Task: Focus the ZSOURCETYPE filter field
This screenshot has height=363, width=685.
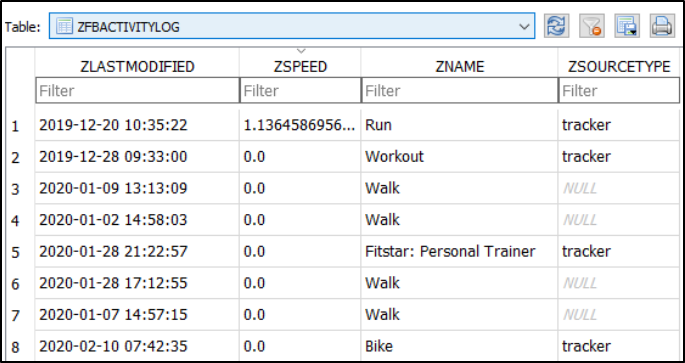Action: click(x=619, y=90)
